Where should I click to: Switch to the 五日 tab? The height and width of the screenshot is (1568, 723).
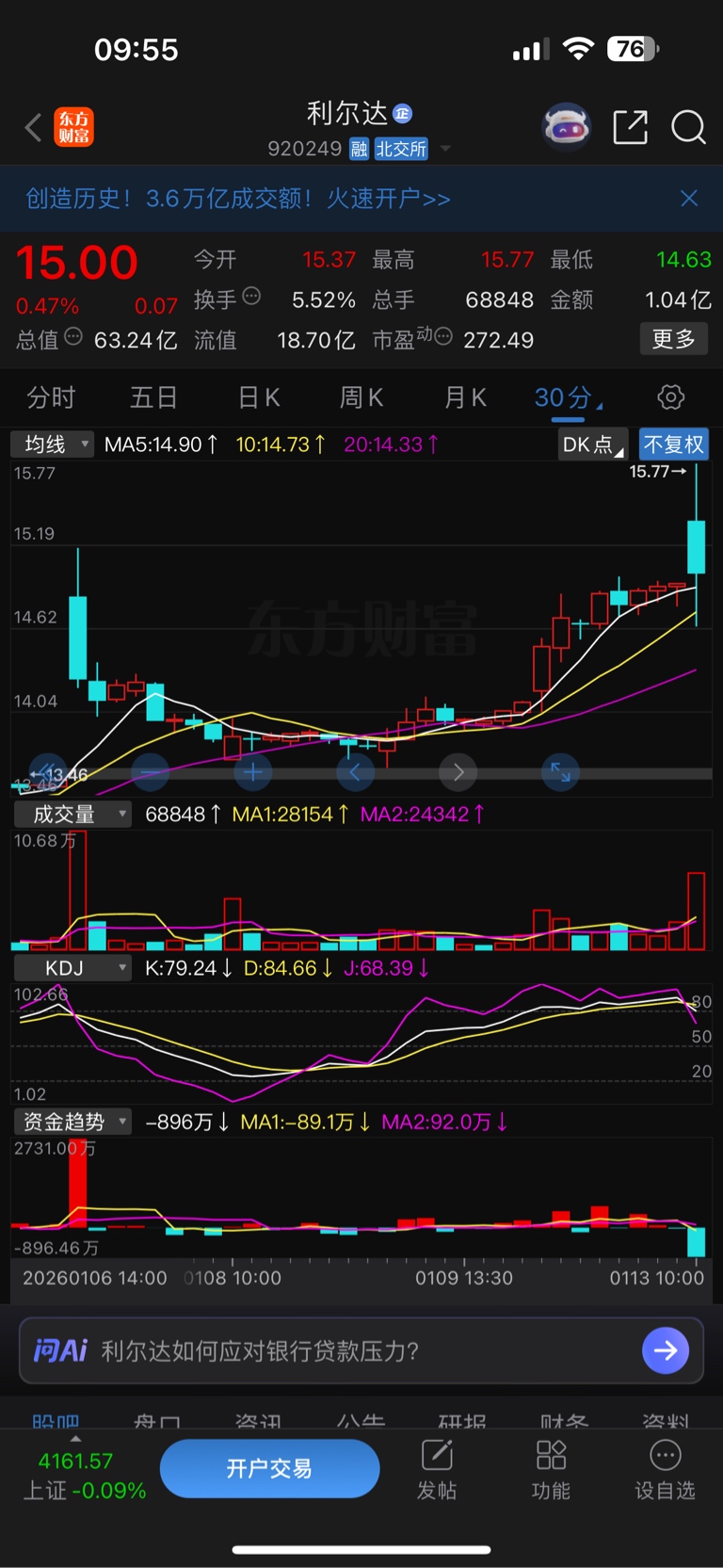(153, 397)
